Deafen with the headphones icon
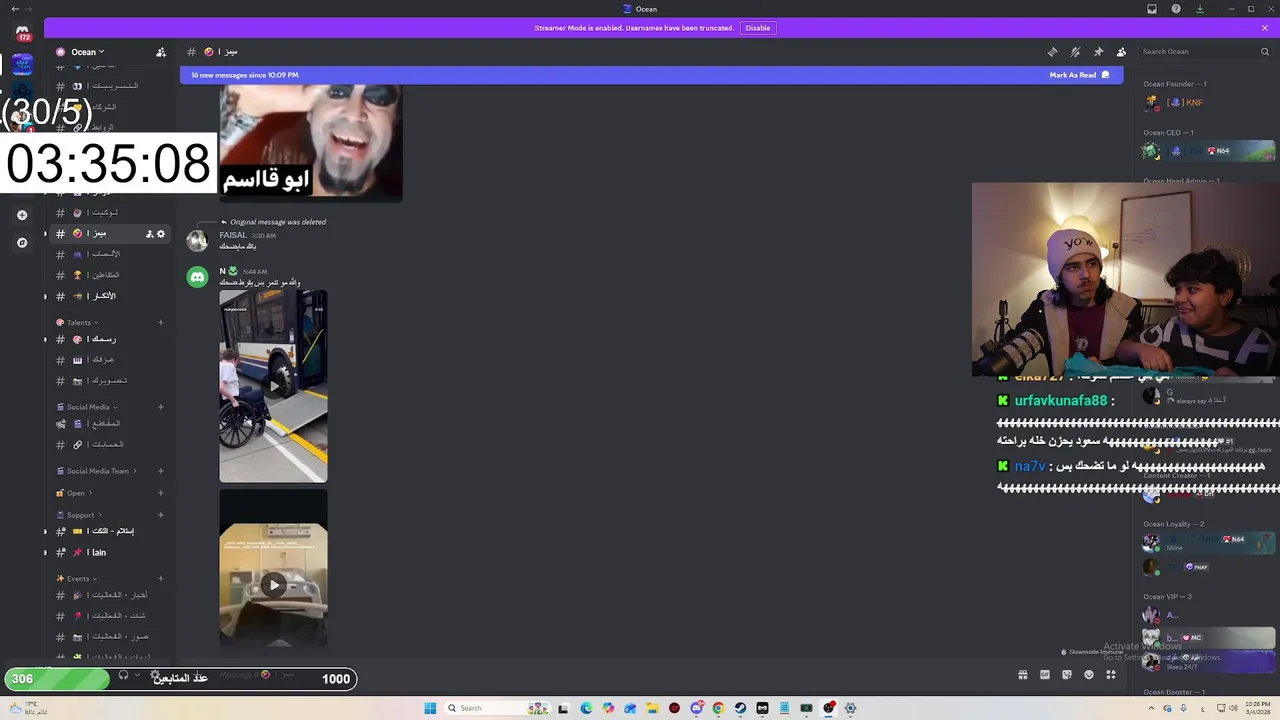 click(123, 675)
